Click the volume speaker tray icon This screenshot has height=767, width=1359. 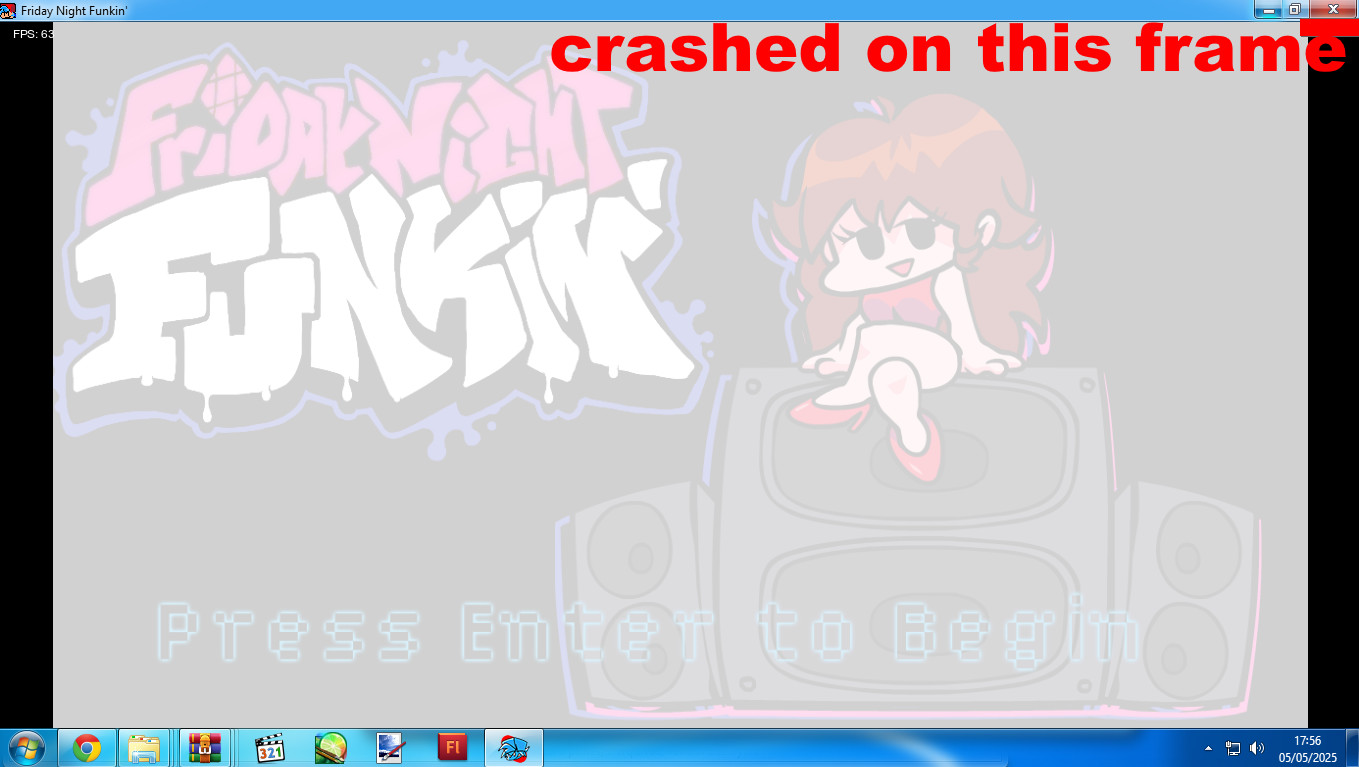click(x=1257, y=748)
